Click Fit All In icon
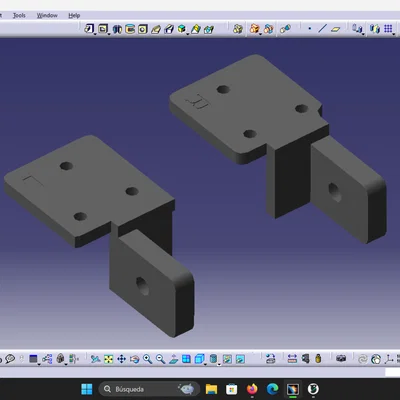 click(x=109, y=359)
